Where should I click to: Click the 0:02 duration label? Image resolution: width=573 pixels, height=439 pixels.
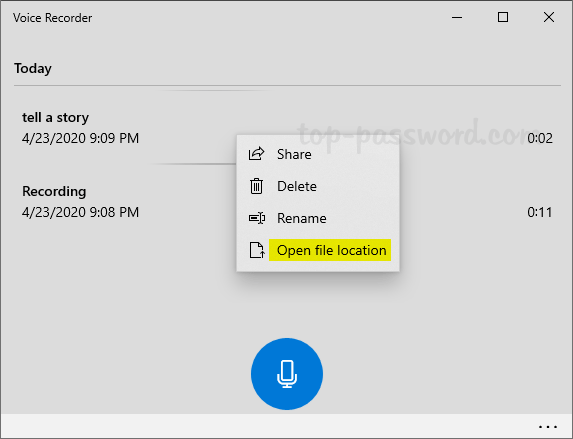540,138
